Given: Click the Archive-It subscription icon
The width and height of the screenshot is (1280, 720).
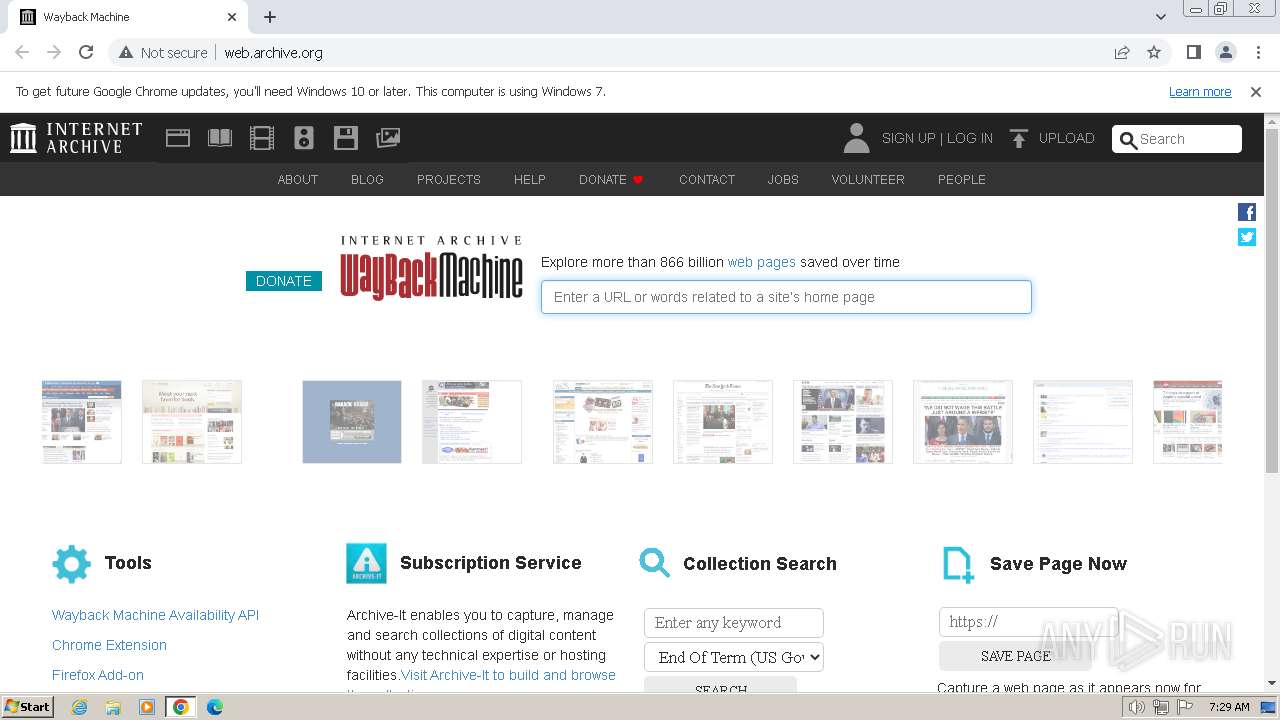Looking at the screenshot, I should (366, 564).
